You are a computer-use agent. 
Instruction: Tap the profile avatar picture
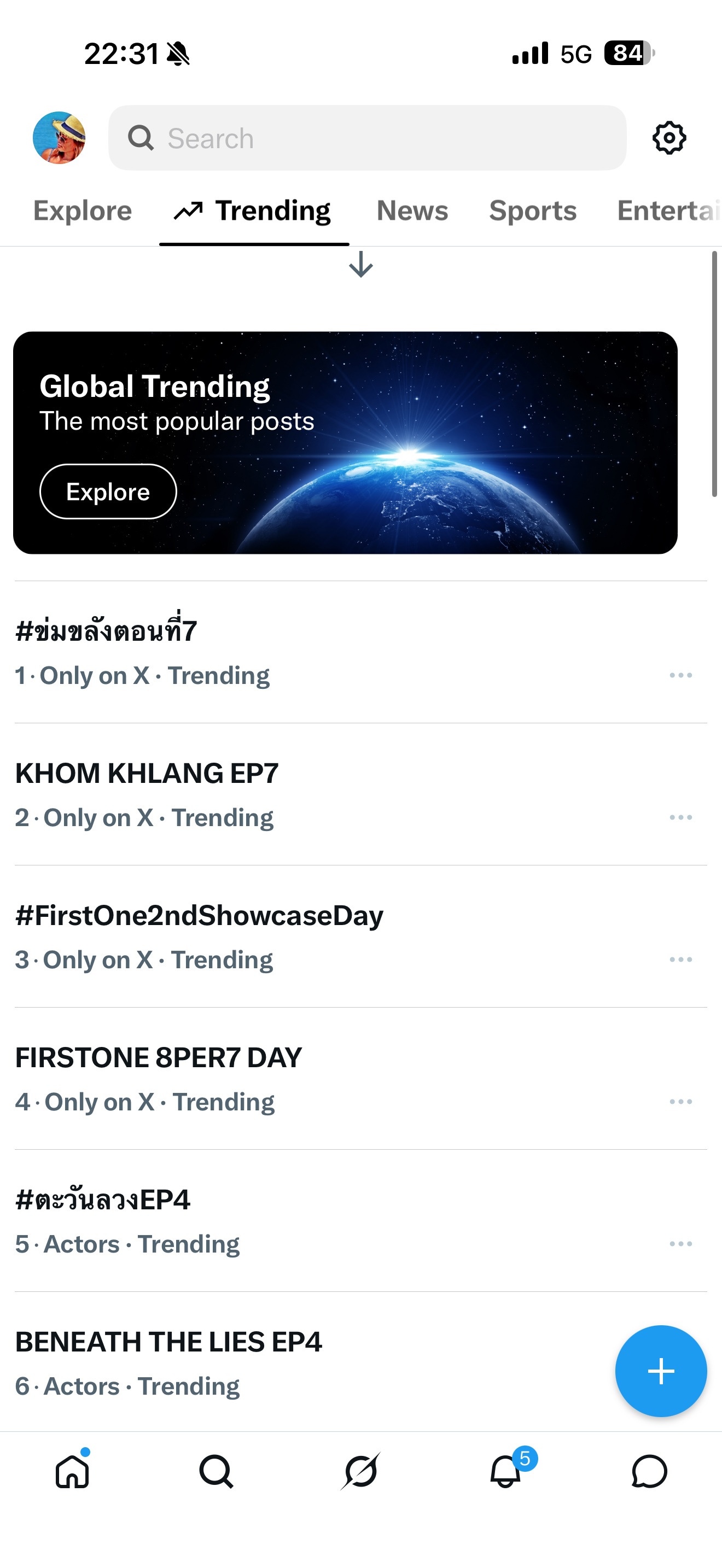click(59, 138)
